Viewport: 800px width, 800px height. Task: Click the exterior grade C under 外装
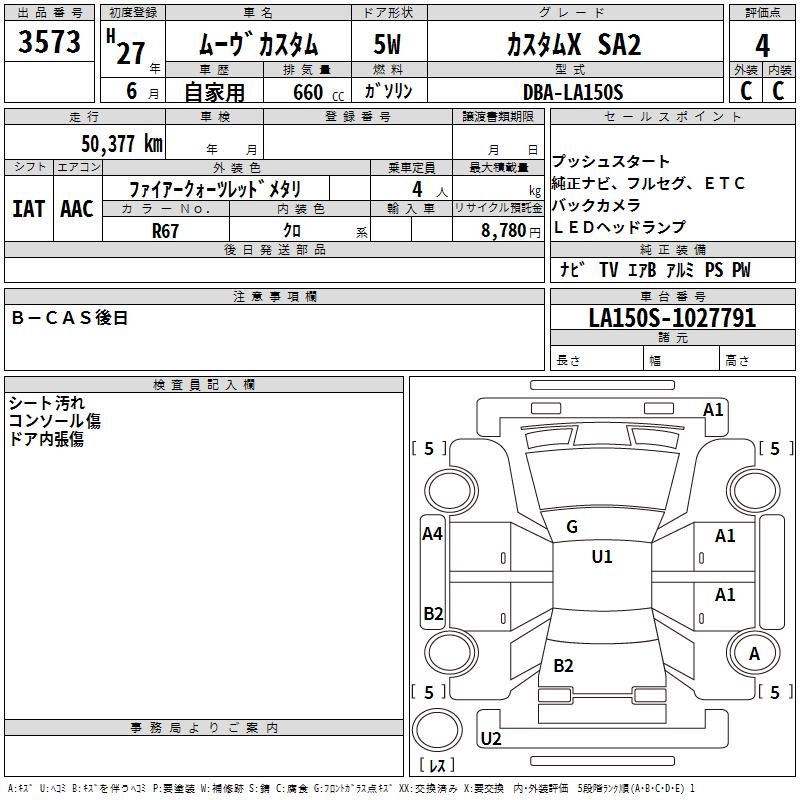pyautogui.click(x=745, y=91)
